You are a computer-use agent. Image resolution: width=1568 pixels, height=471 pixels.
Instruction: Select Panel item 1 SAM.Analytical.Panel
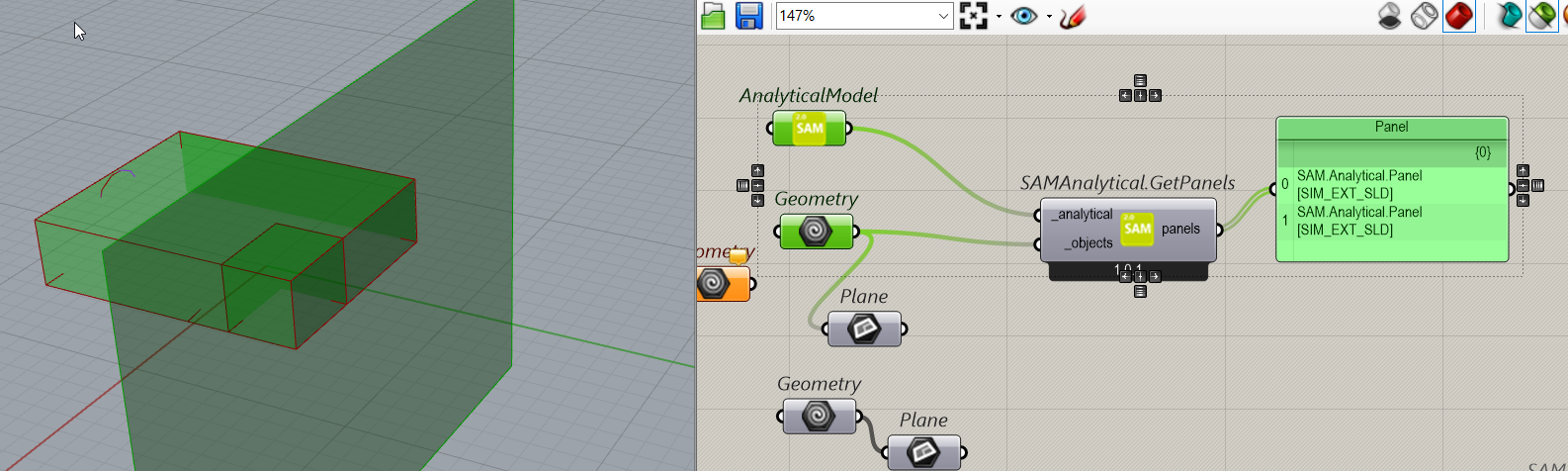tap(1392, 221)
